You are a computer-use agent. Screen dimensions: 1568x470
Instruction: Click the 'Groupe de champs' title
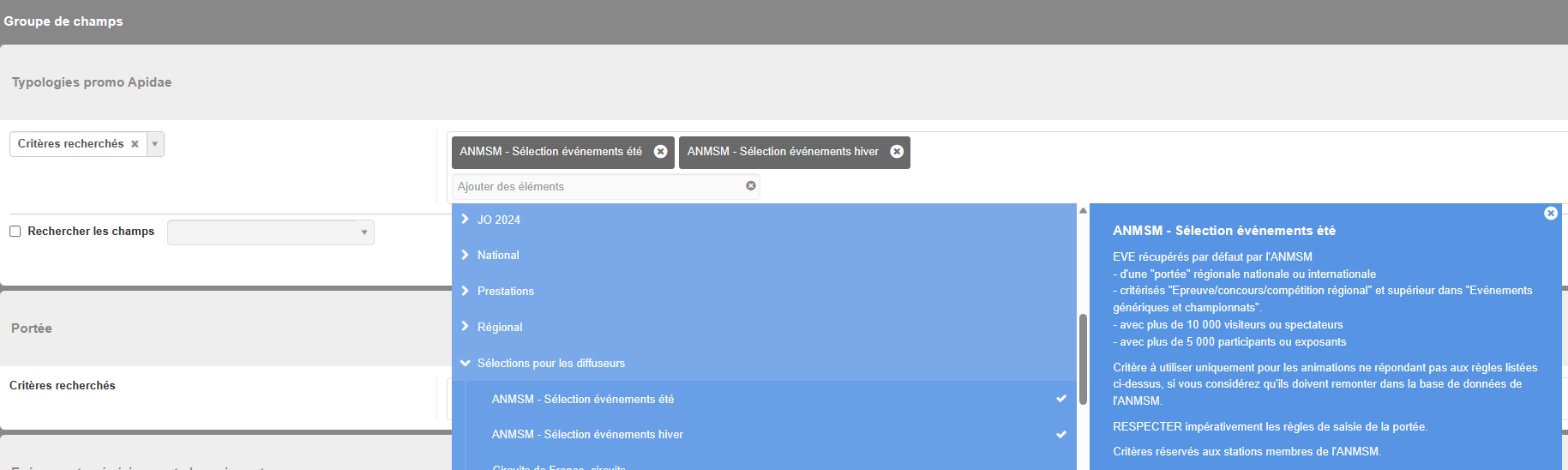pos(63,21)
